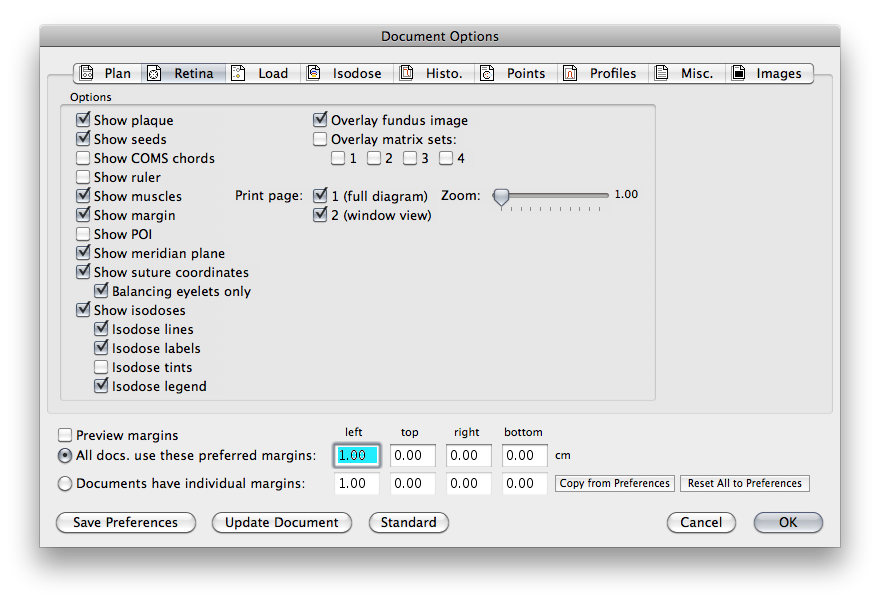Click the Zoom slider handle

[x=501, y=196]
